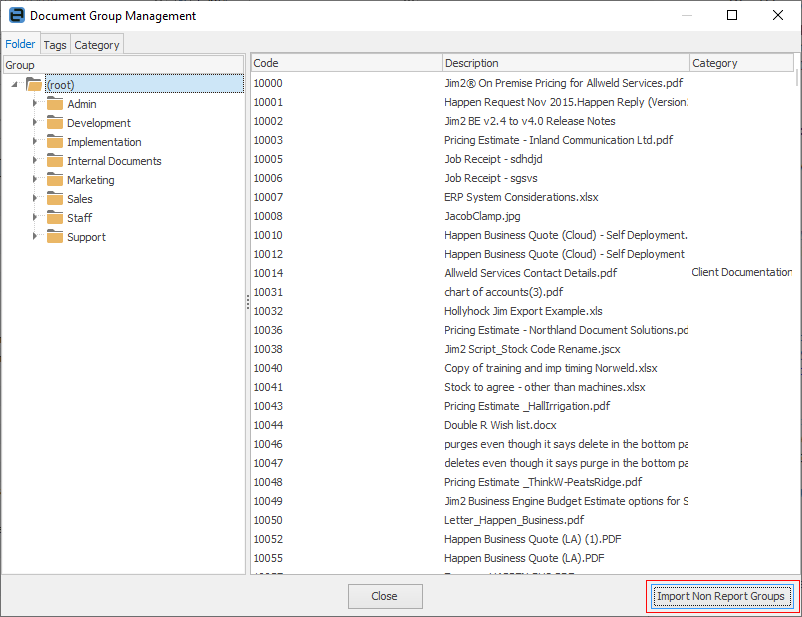Expand the Staff folder arrow

coord(35,218)
